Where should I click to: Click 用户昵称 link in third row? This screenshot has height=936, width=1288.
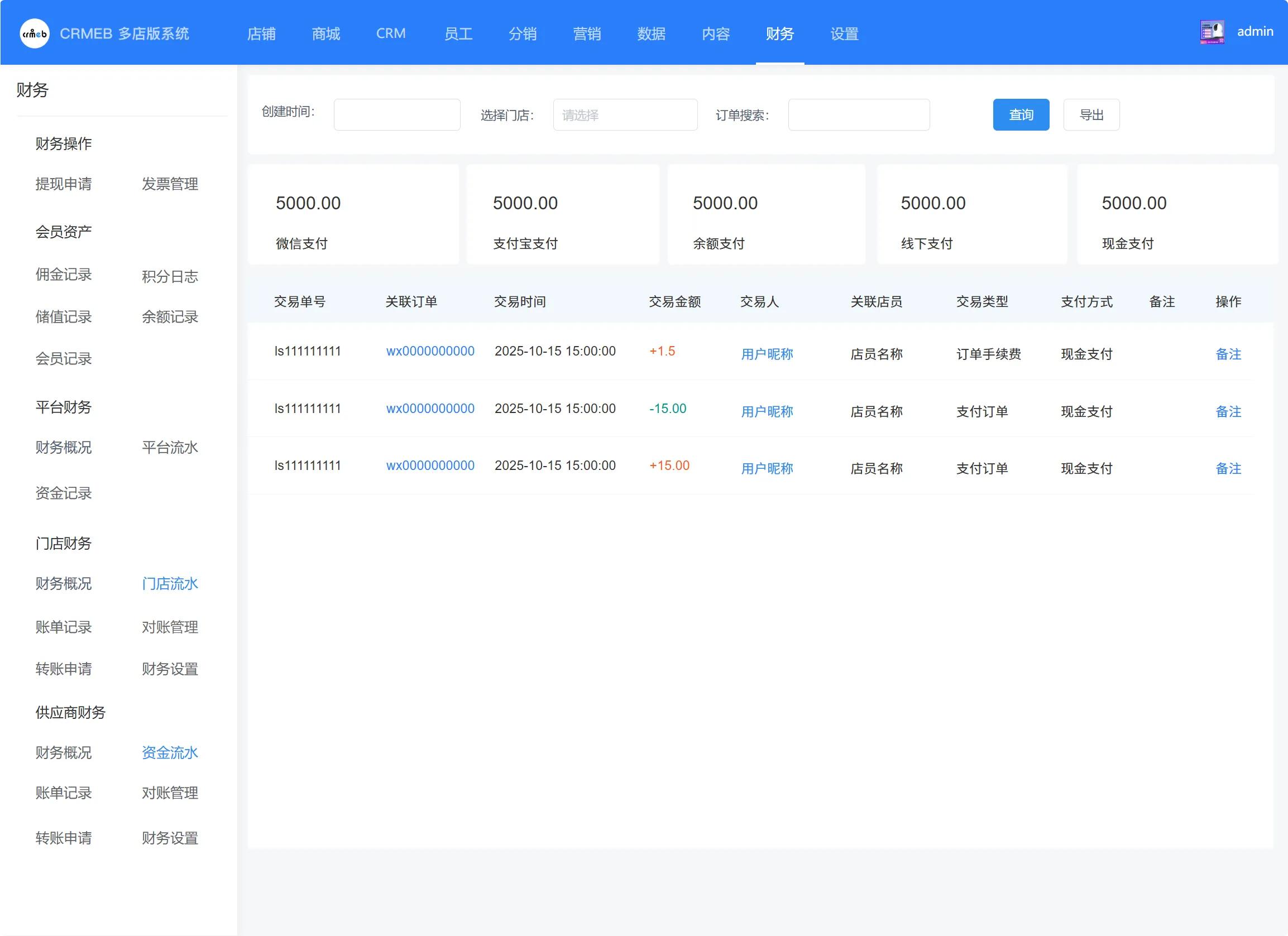tap(767, 469)
